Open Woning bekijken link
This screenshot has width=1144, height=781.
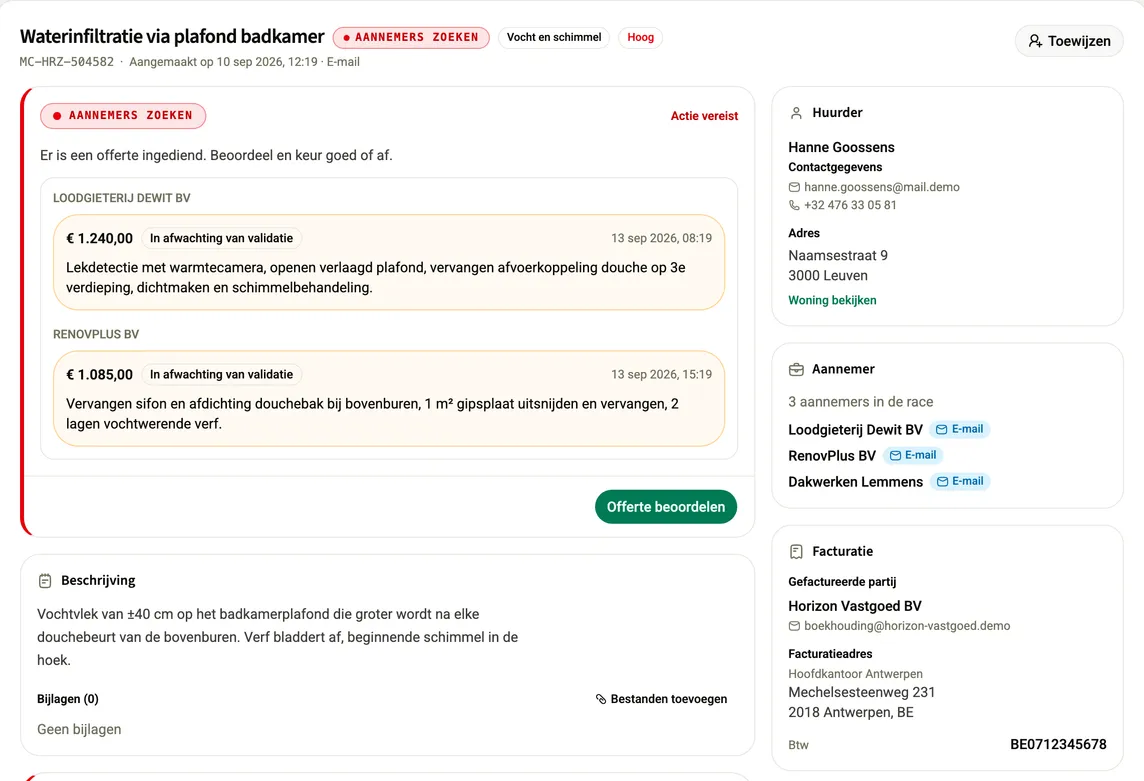[x=832, y=300]
